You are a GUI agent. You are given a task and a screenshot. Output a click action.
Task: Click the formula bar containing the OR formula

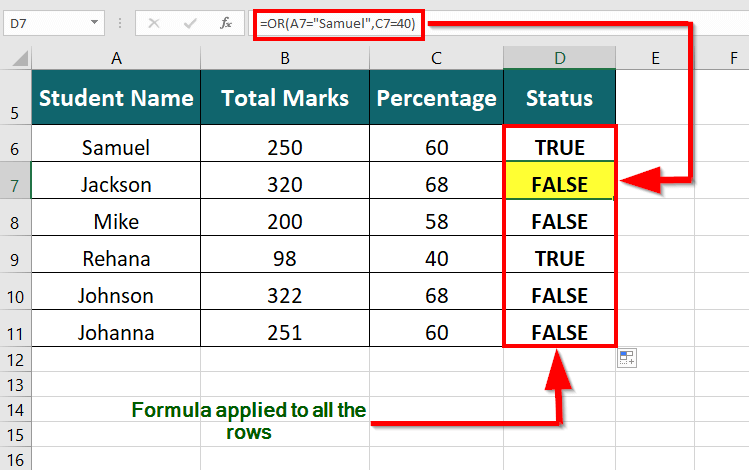(x=497, y=23)
